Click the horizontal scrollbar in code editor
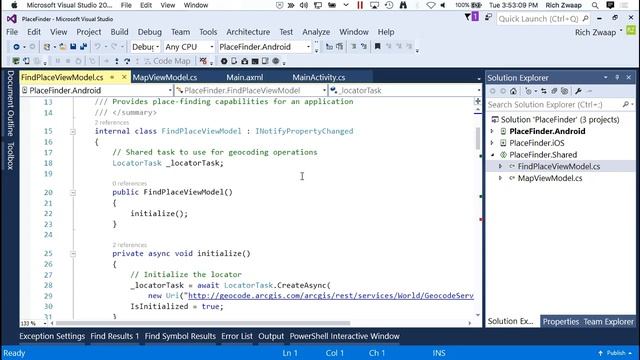The image size is (640, 360). [x=203, y=323]
